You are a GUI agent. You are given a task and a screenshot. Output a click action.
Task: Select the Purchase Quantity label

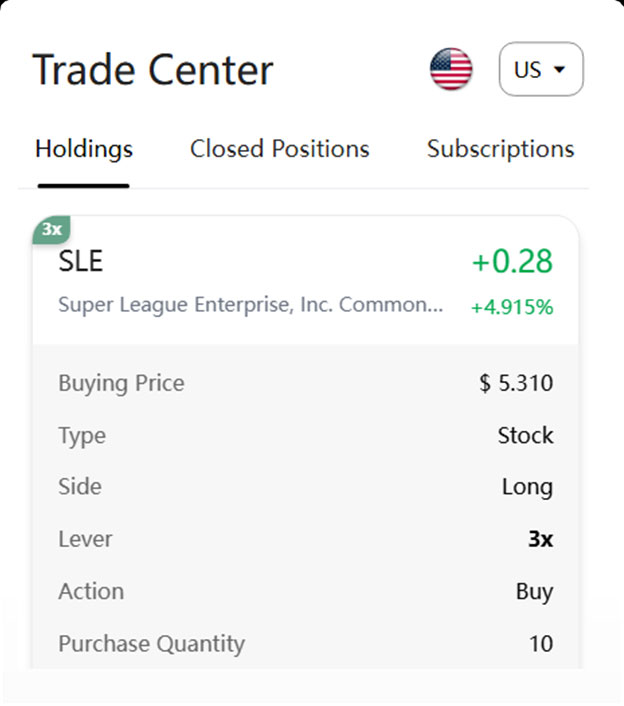point(151,643)
